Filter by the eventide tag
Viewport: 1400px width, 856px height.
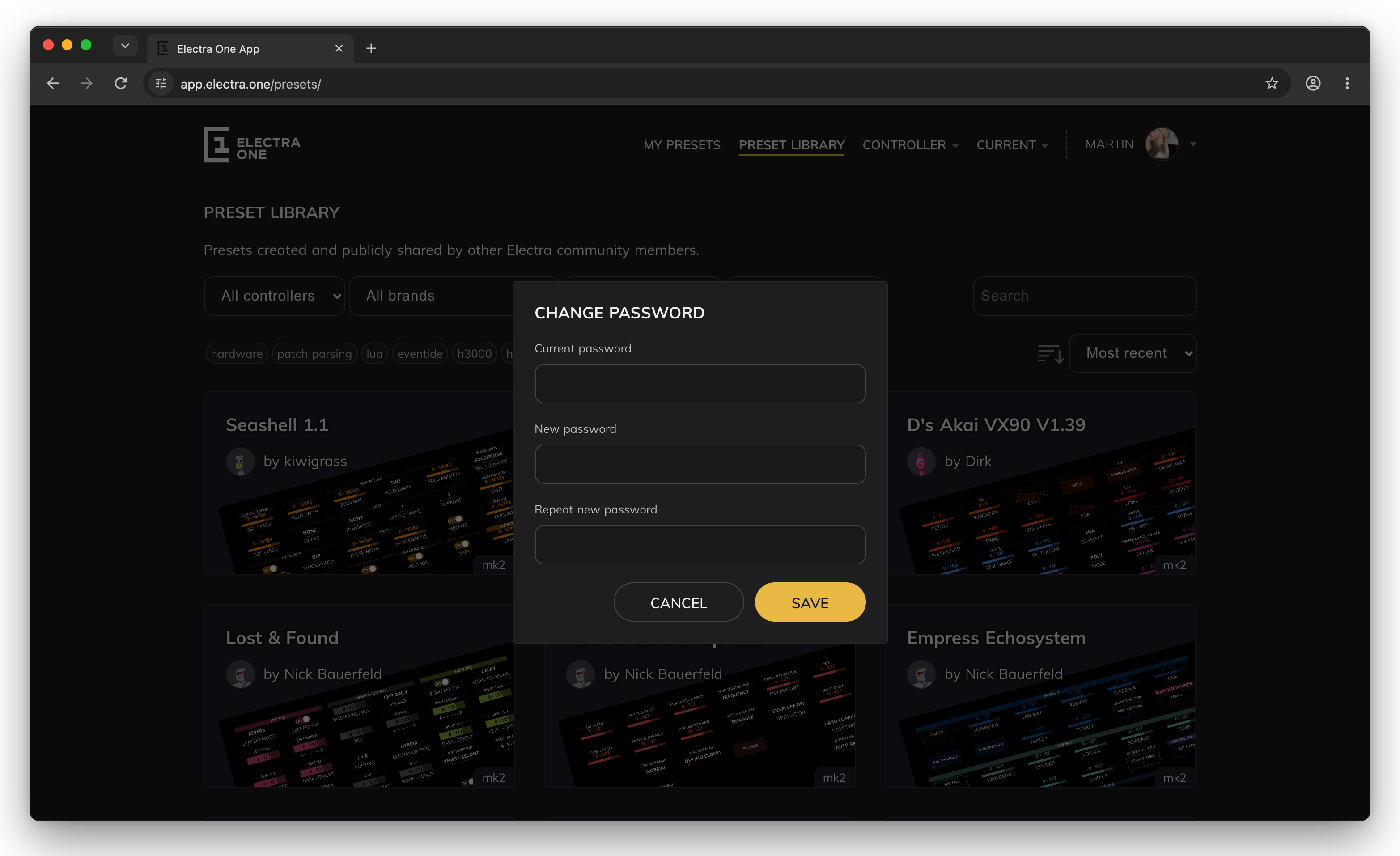pyautogui.click(x=420, y=354)
